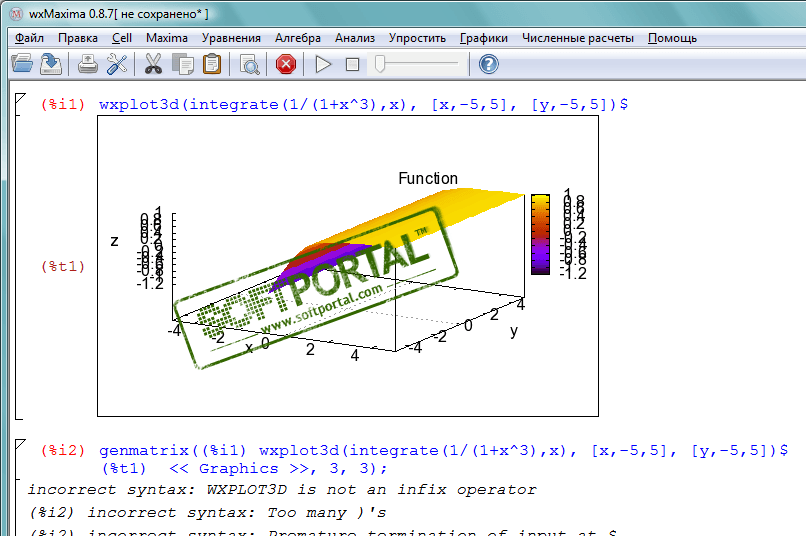Open find dialog with the magnifier icon
The height and width of the screenshot is (536, 806).
tap(249, 65)
